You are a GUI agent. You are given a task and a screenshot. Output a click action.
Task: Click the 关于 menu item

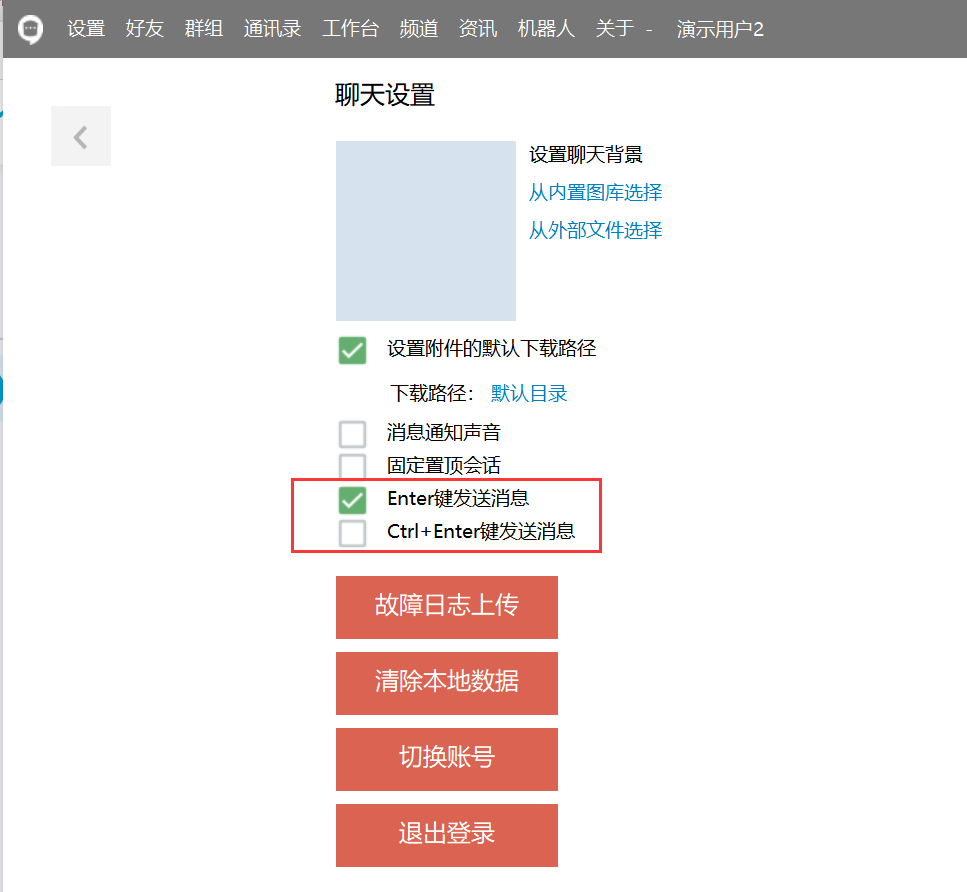coord(614,29)
